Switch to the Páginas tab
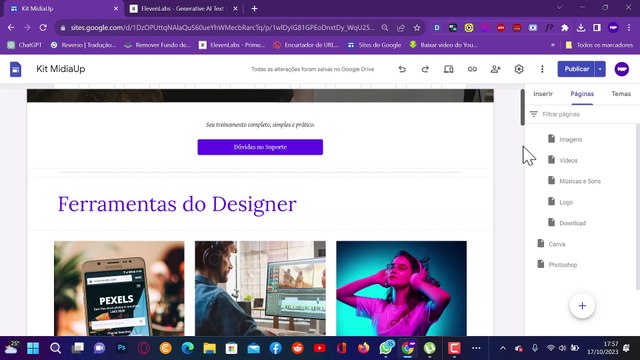 tap(582, 94)
